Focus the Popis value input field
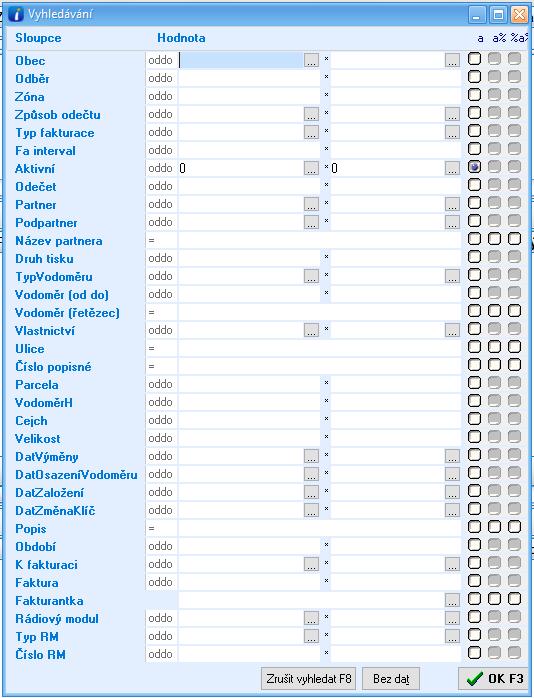The image size is (534, 698). tap(320, 528)
